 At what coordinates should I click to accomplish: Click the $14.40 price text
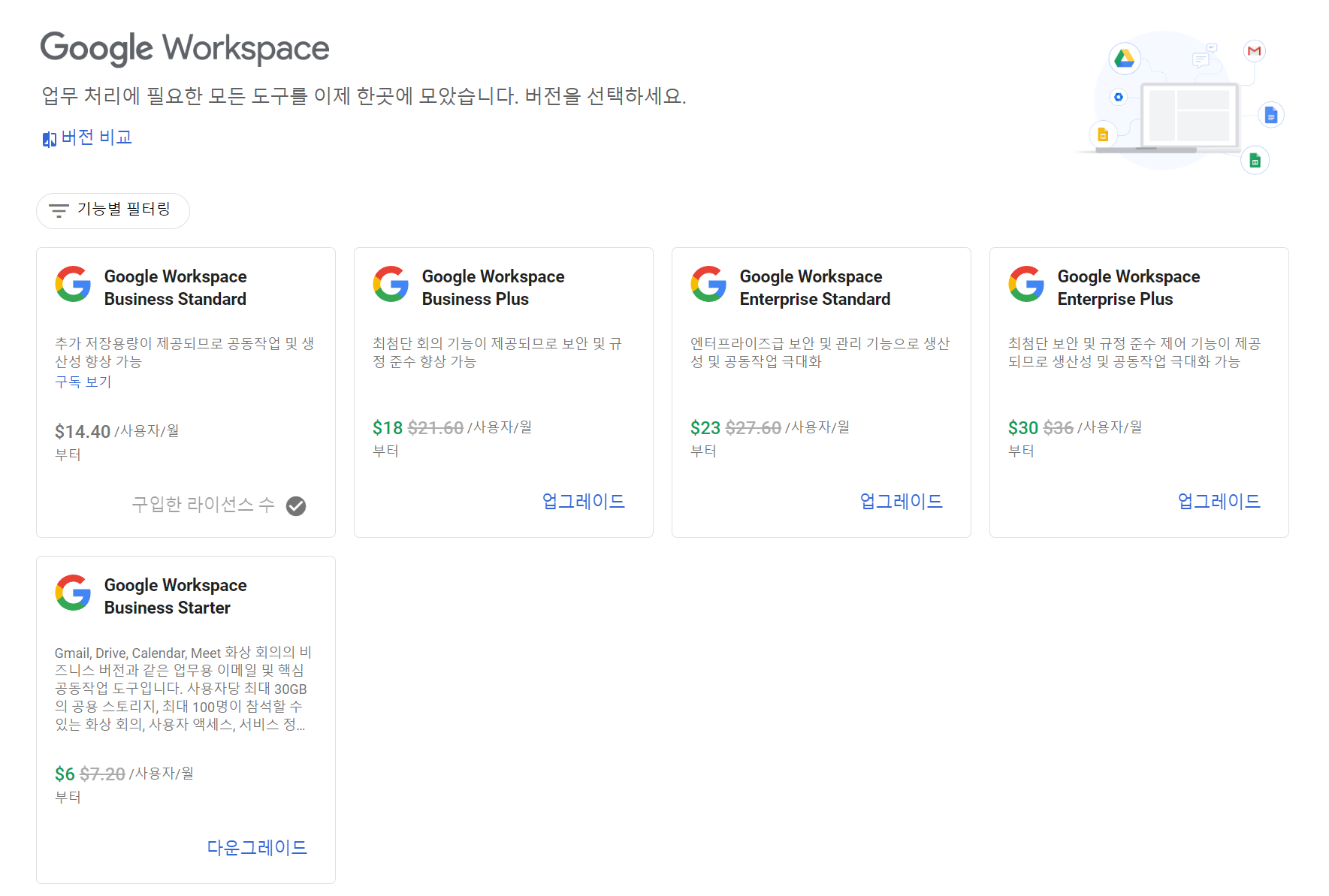83,431
